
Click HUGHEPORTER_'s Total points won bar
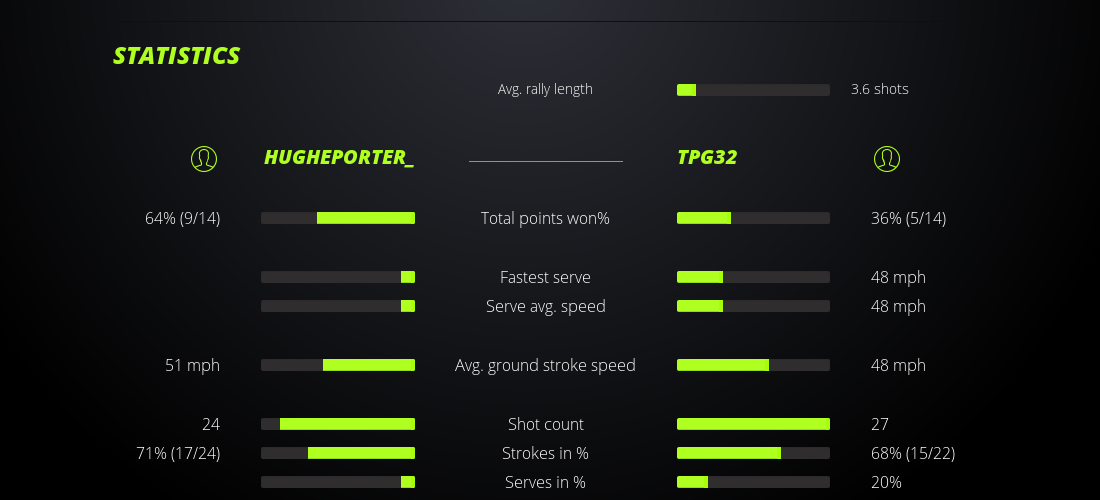(x=338, y=218)
